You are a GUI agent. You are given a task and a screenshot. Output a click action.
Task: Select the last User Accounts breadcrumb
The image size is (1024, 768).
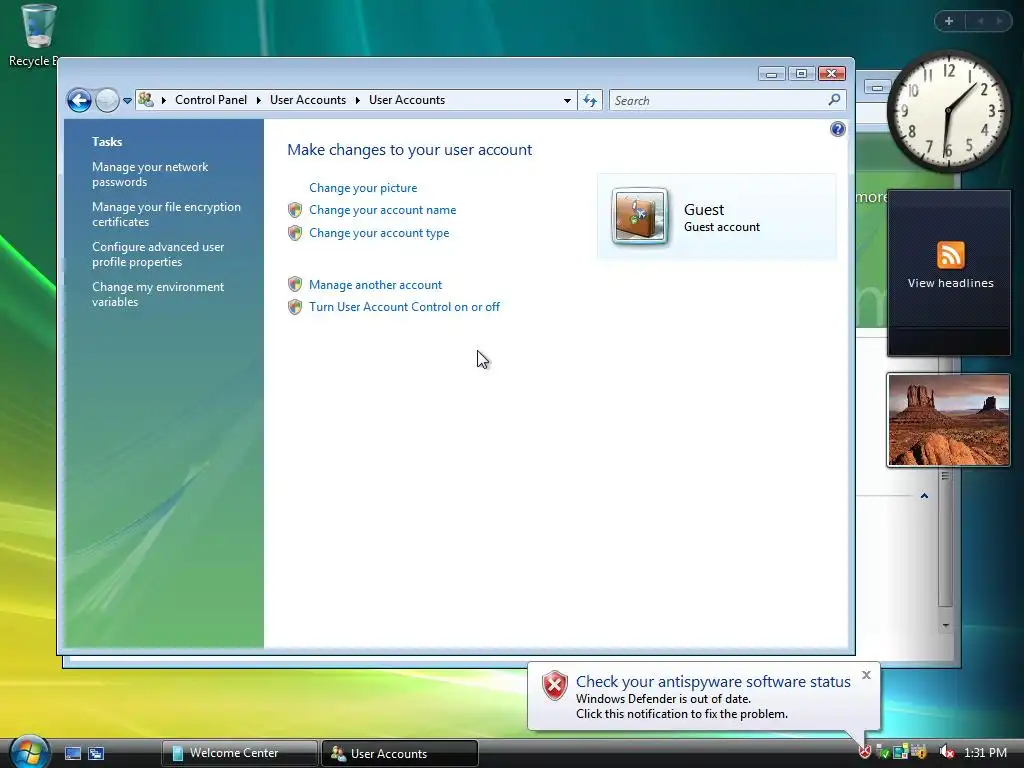point(407,100)
